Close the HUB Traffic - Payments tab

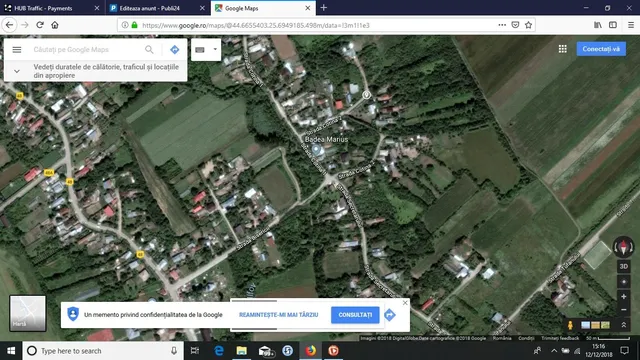click(97, 8)
